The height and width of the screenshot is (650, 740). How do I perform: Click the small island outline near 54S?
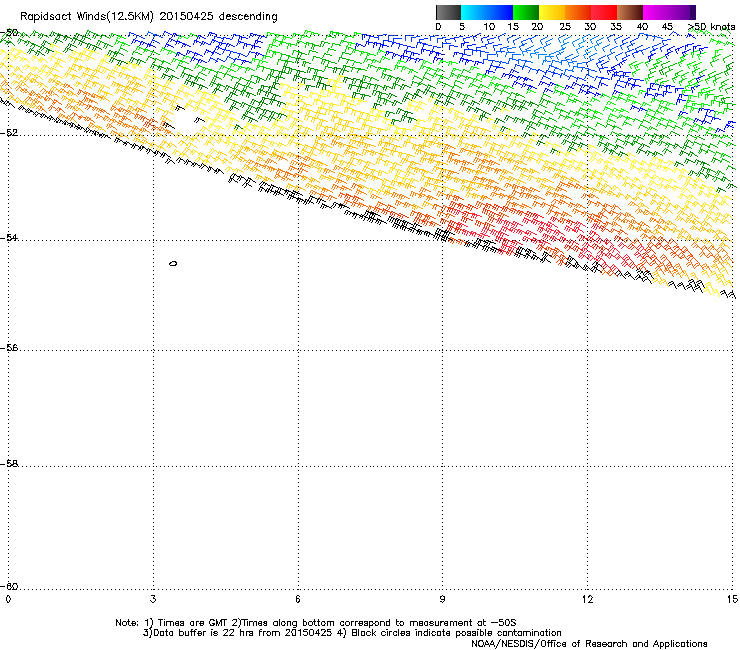pyautogui.click(x=173, y=263)
